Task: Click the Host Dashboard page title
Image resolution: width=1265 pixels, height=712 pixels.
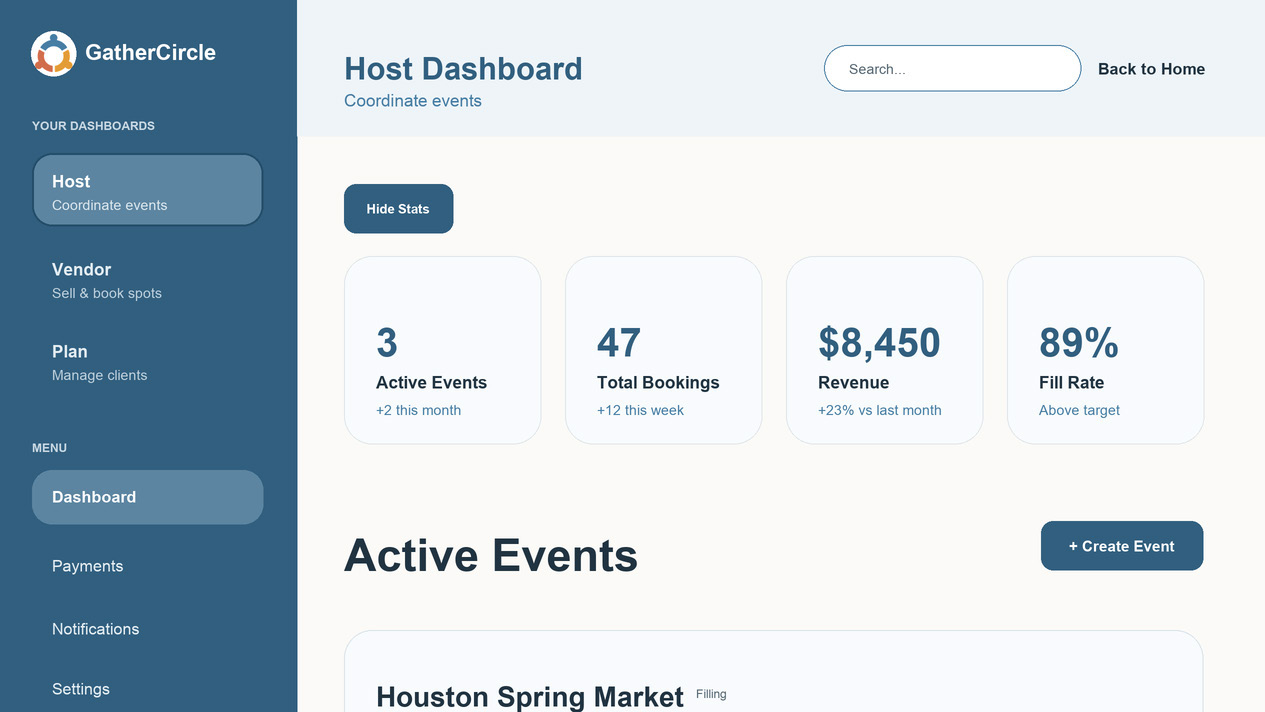Action: pos(463,69)
